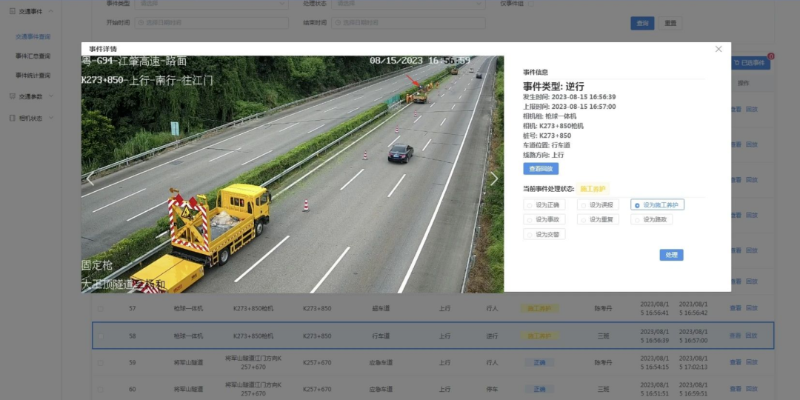Image resolution: width=800 pixels, height=400 pixels.
Task: Click the 查看回放 button
Action: tap(541, 169)
